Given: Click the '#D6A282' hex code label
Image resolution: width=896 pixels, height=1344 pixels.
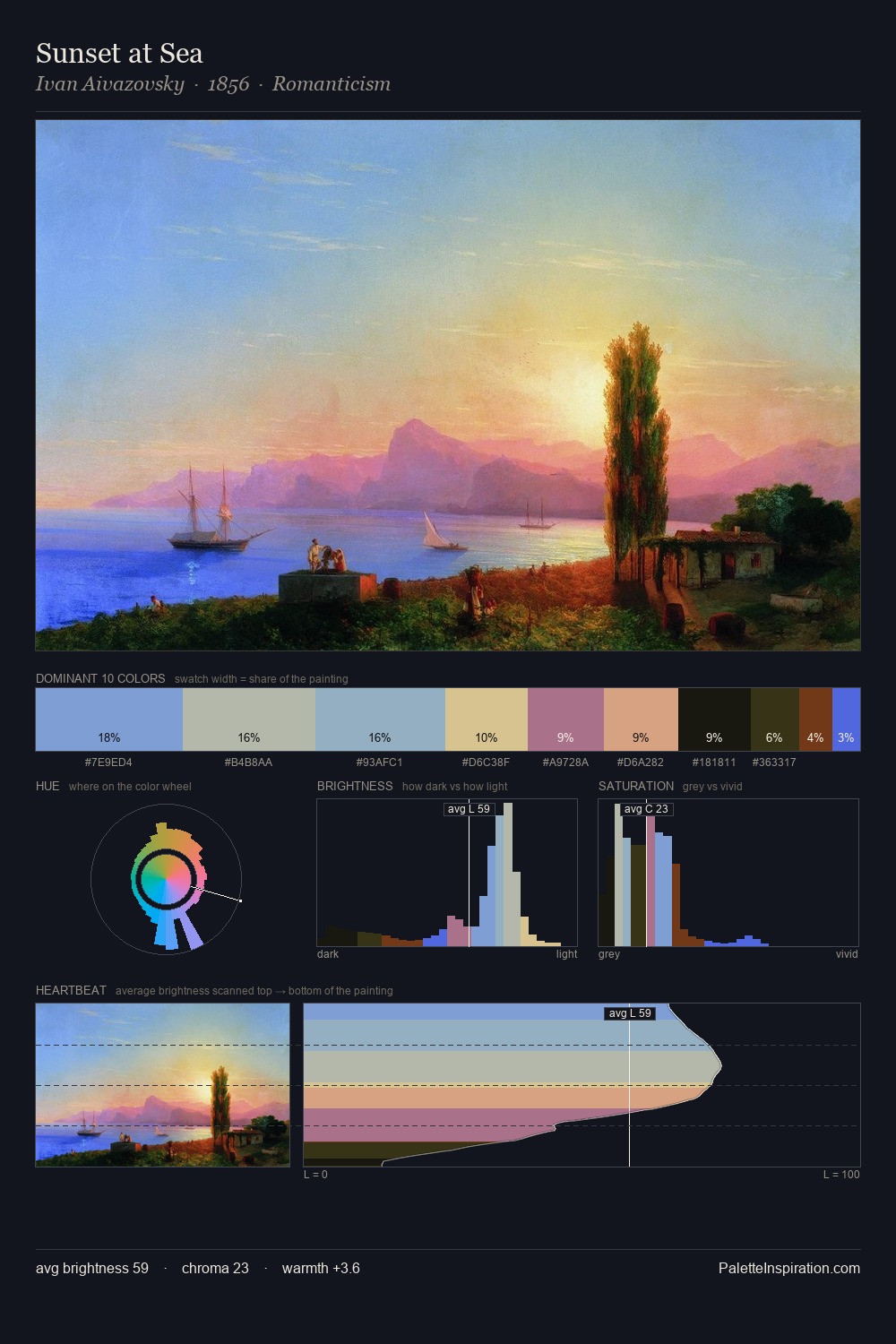Looking at the screenshot, I should pos(641,762).
